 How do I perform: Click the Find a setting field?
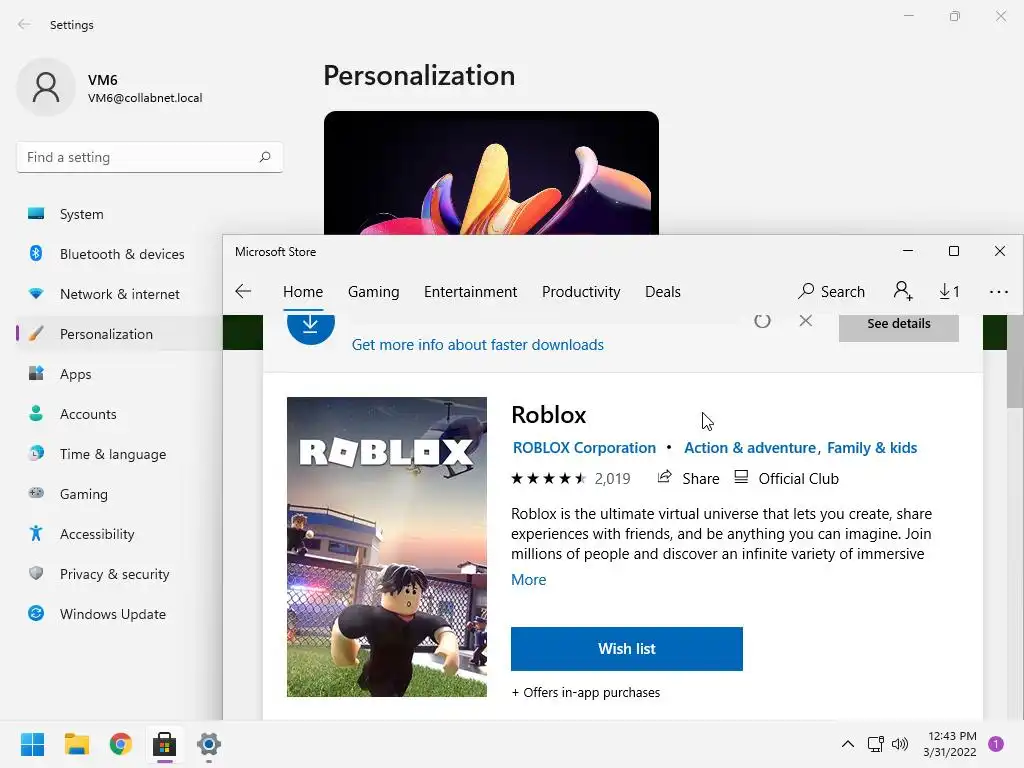(x=150, y=157)
